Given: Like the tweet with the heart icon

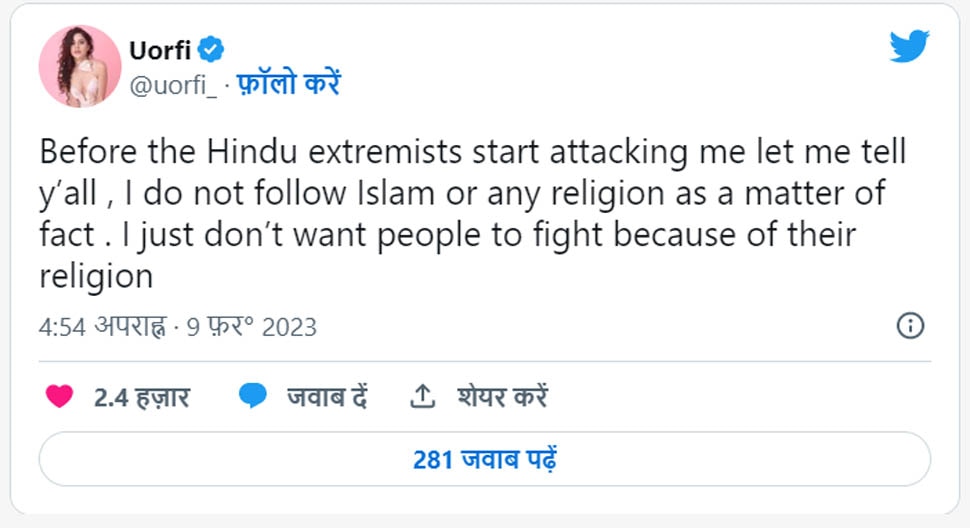Looking at the screenshot, I should coord(60,396).
